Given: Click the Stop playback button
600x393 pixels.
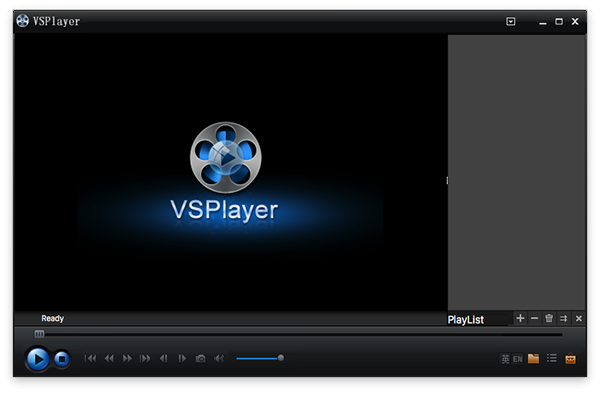Looking at the screenshot, I should 62,359.
